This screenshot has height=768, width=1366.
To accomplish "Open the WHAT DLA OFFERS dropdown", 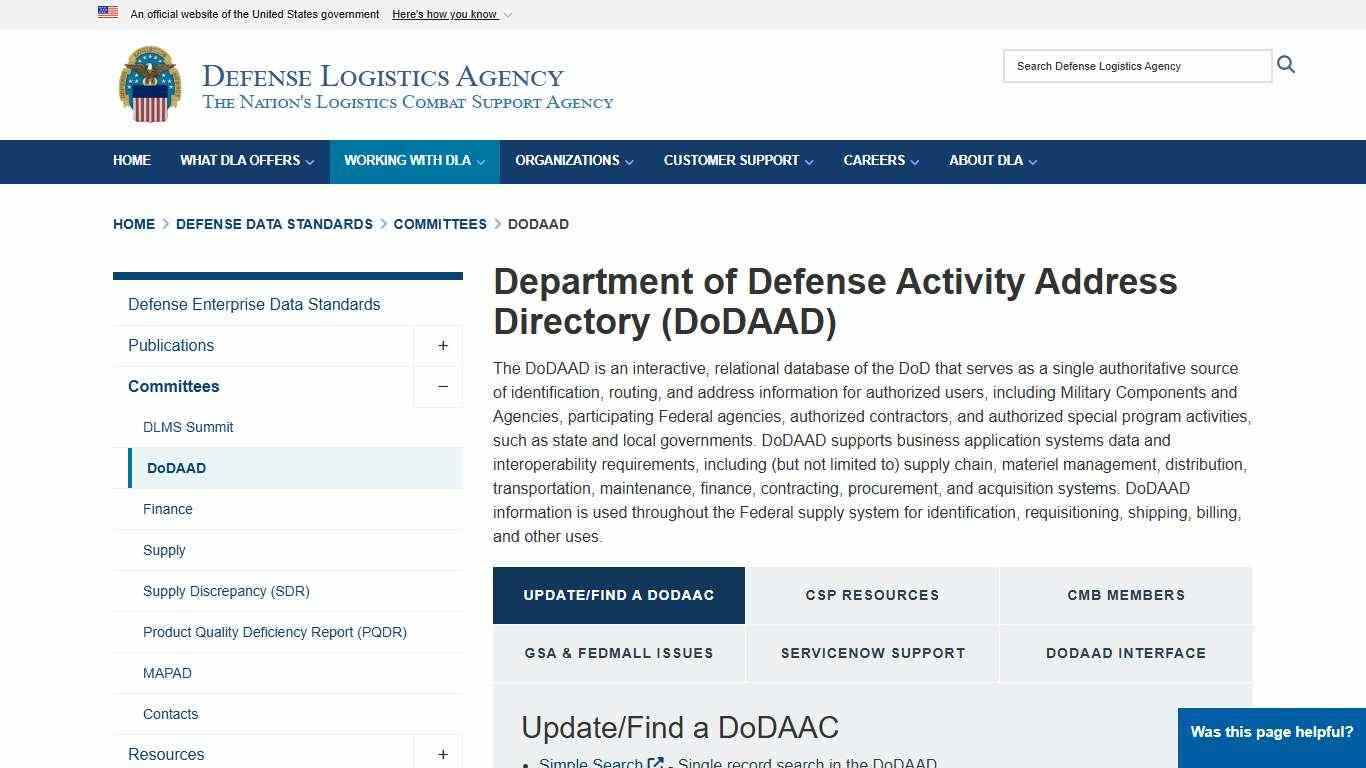I will click(246, 161).
